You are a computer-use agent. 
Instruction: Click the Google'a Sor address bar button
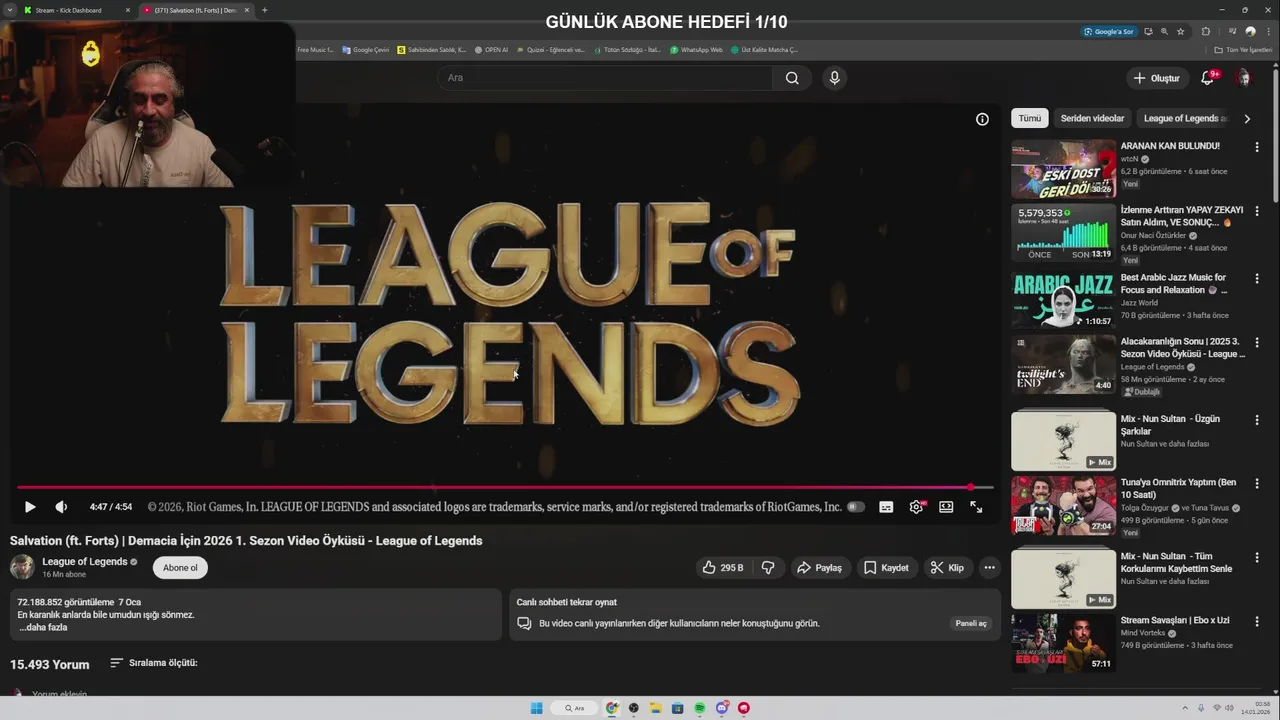coord(1109,31)
